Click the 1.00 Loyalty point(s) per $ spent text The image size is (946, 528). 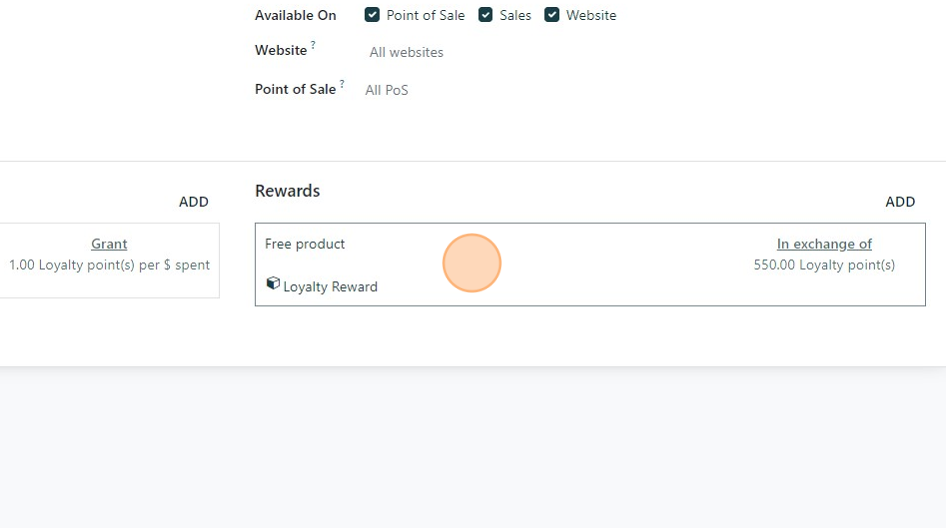coord(109,265)
